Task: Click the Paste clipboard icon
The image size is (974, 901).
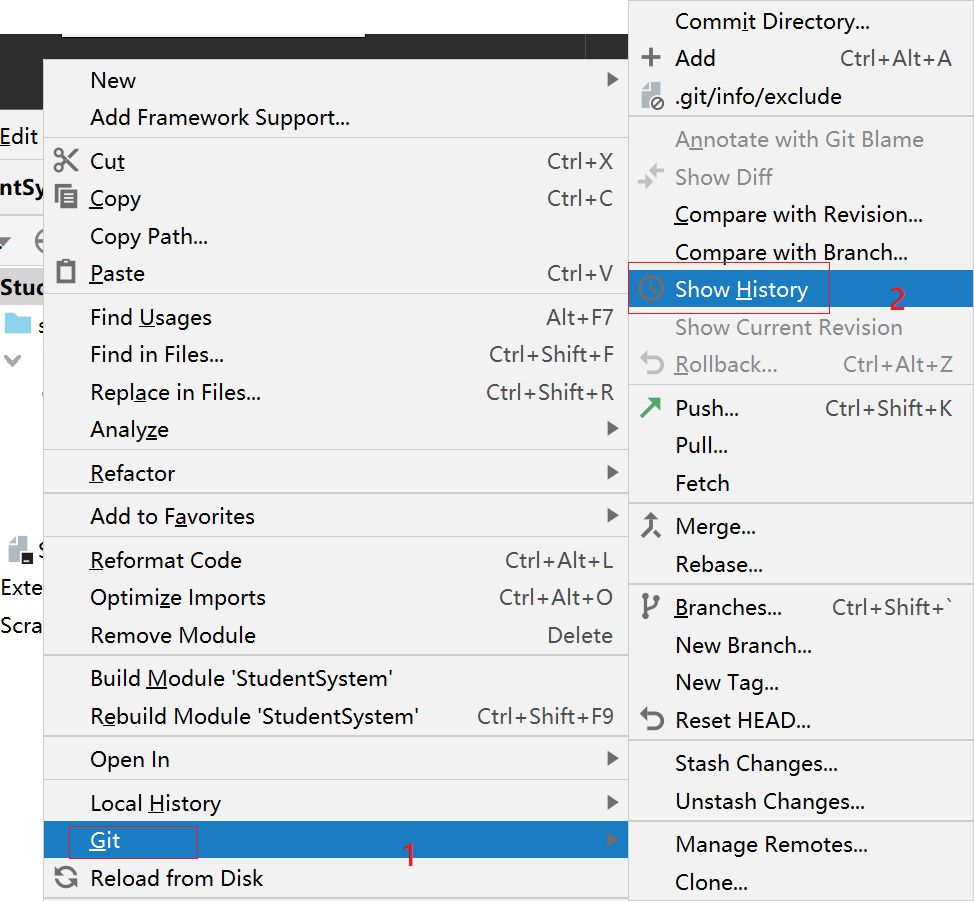Action: pyautogui.click(x=66, y=272)
